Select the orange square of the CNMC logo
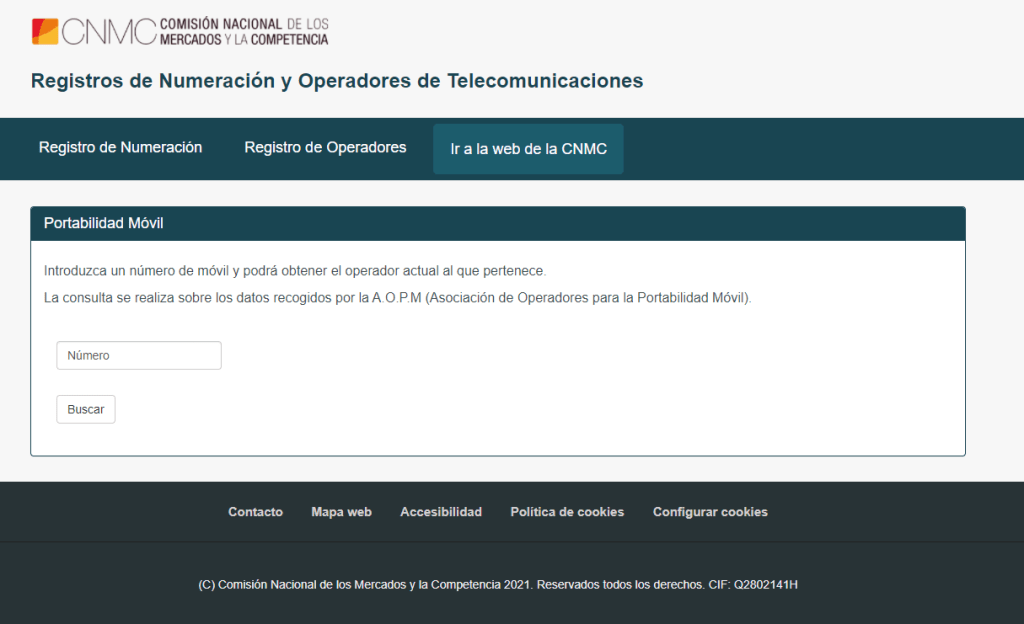The height and width of the screenshot is (624, 1024). point(52,25)
